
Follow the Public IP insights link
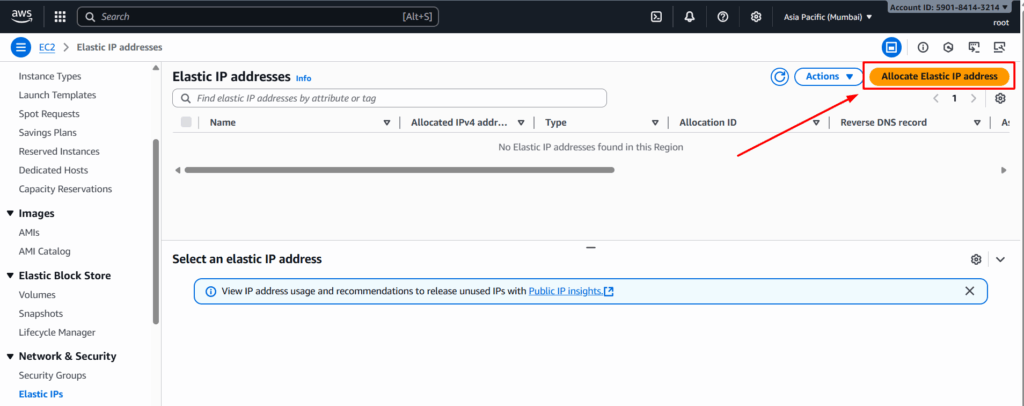(571, 291)
